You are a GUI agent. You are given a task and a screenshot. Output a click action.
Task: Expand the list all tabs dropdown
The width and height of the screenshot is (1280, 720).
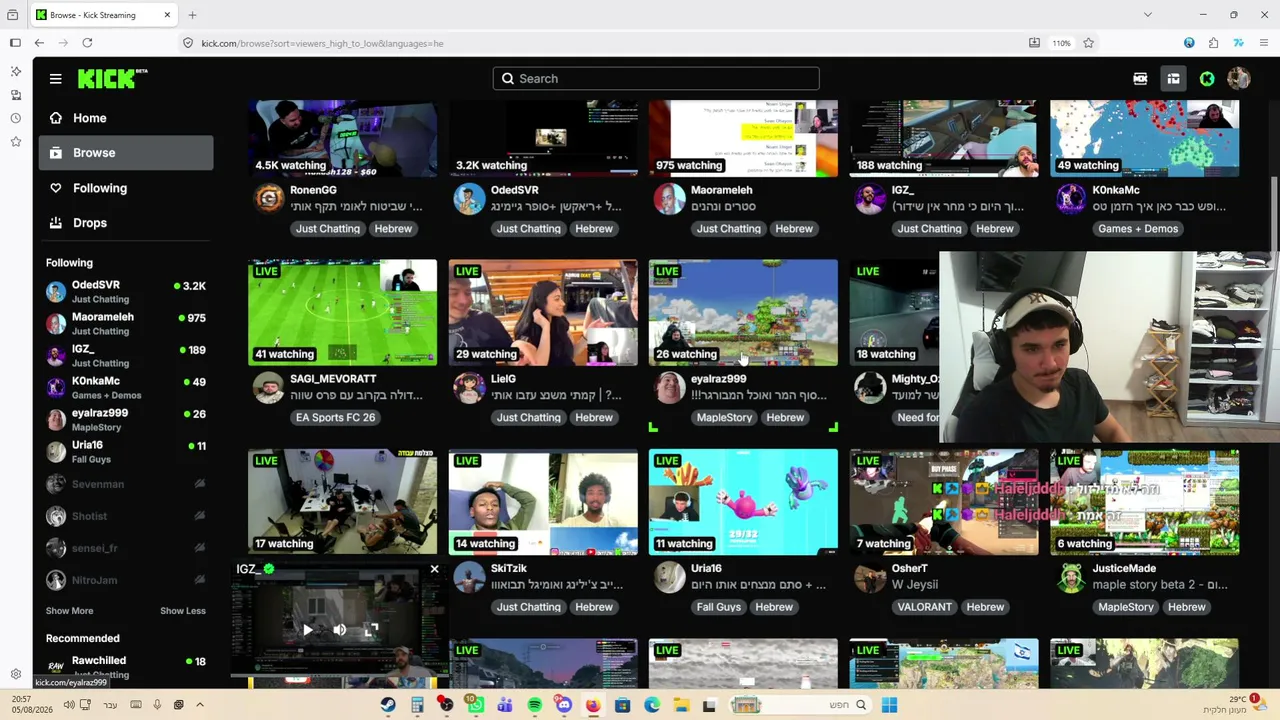(1147, 15)
